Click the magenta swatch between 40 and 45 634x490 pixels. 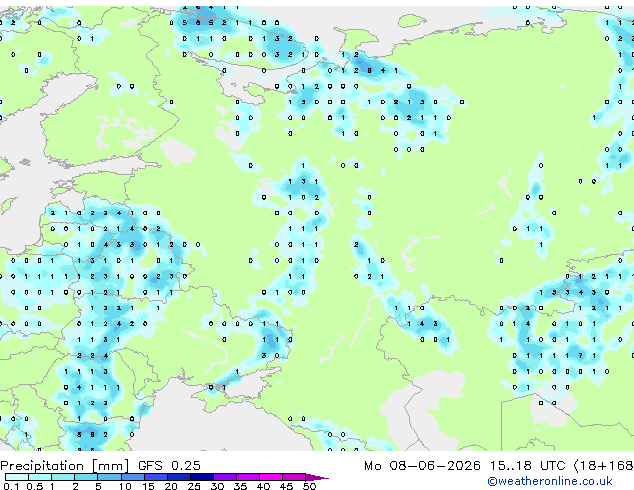271,477
